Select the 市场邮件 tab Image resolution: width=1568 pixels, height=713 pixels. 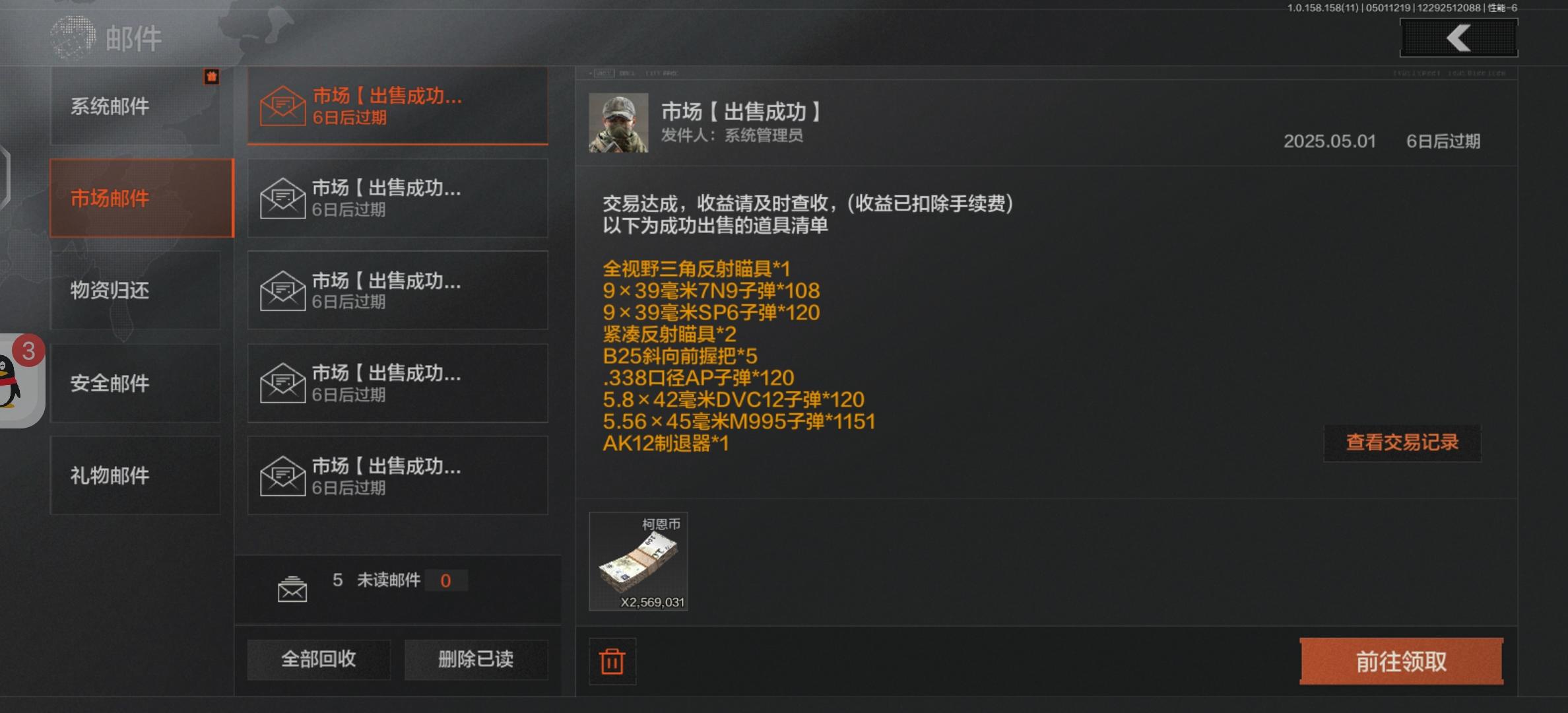click(x=142, y=198)
